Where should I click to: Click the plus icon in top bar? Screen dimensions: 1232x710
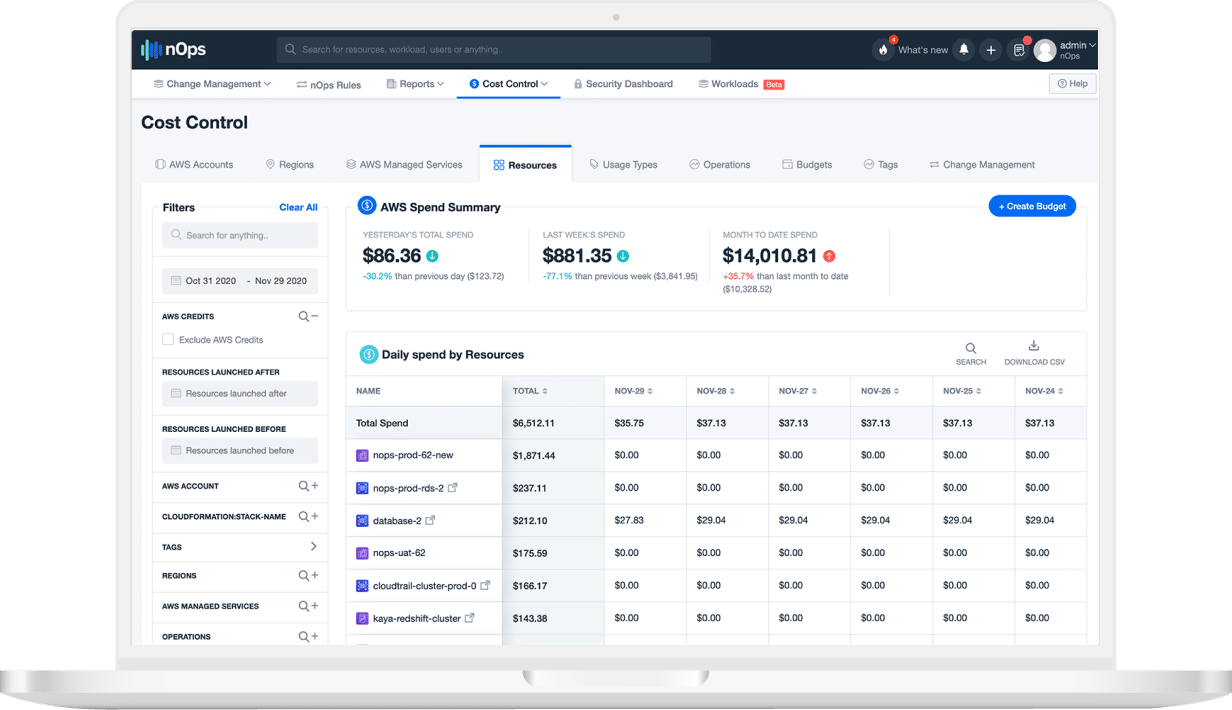[991, 50]
